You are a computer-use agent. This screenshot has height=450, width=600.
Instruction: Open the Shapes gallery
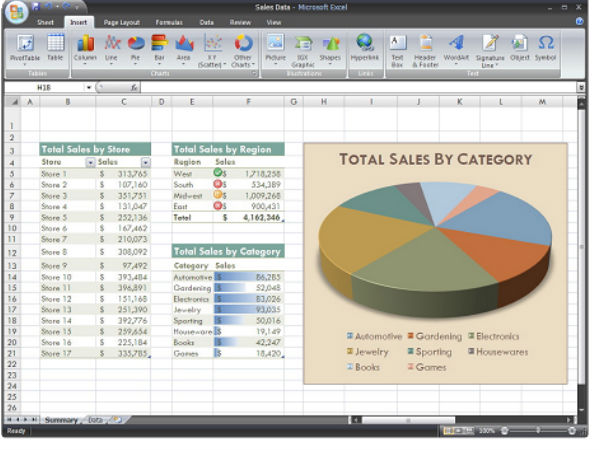point(330,47)
